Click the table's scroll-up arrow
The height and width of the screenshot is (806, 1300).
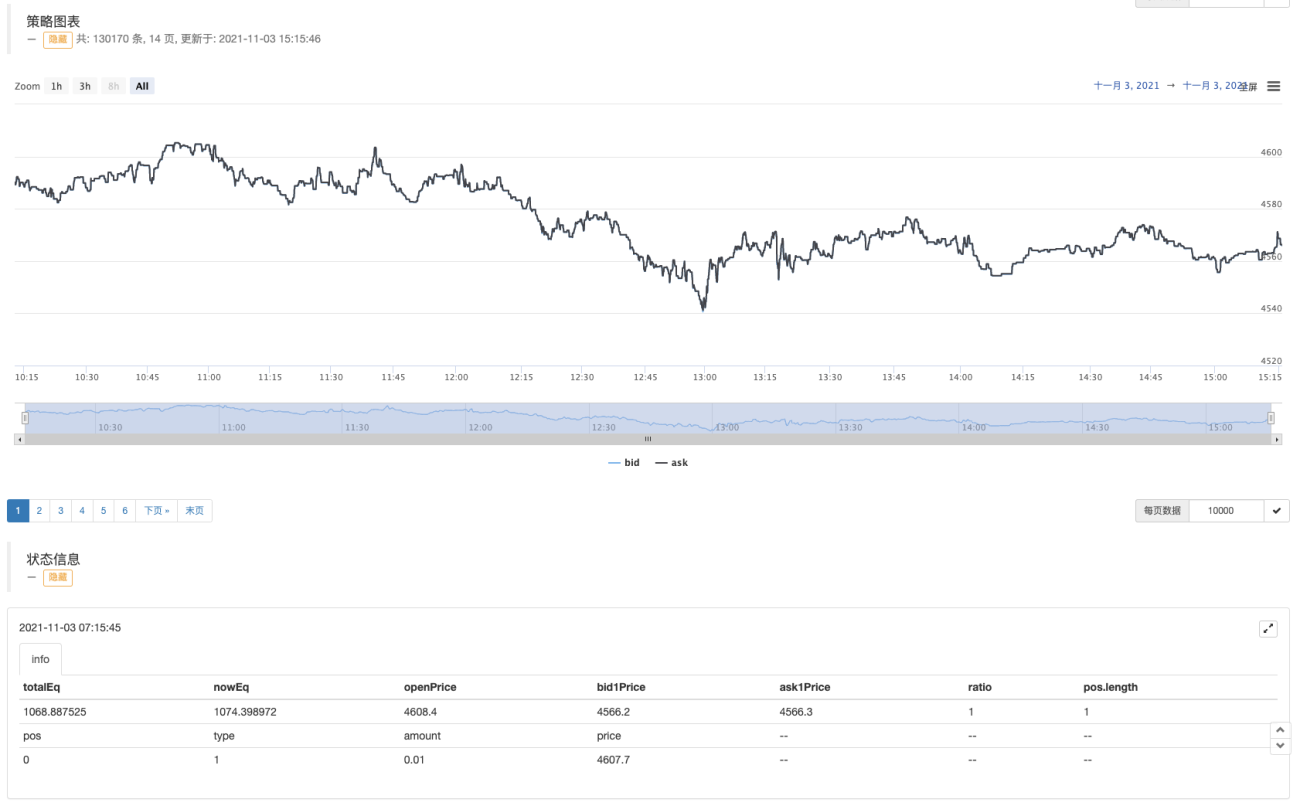point(1279,731)
